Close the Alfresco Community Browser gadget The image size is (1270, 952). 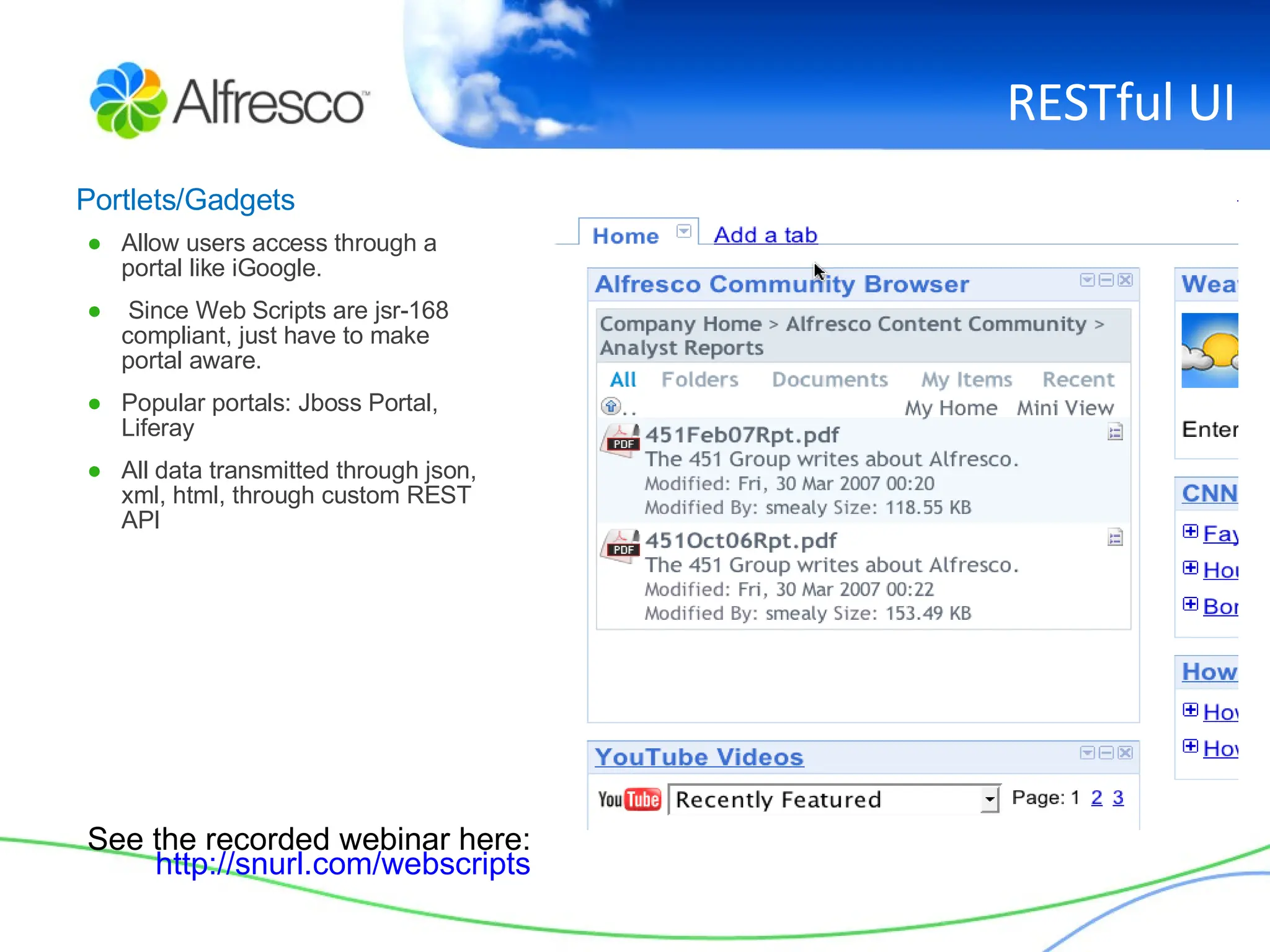point(1125,280)
